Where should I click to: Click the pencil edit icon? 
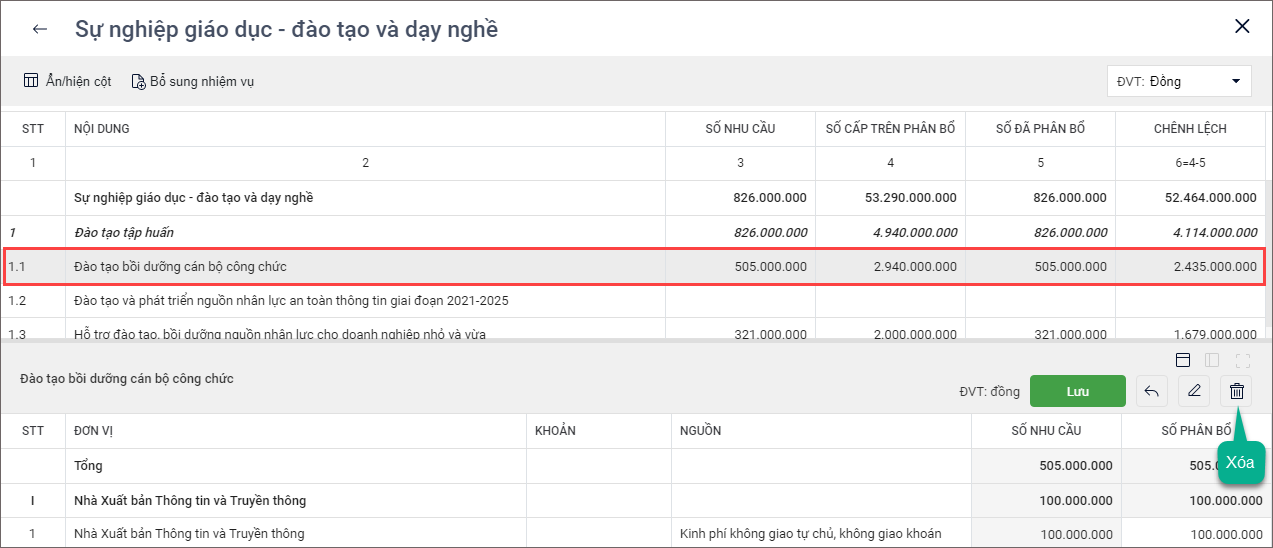pyautogui.click(x=1193, y=391)
